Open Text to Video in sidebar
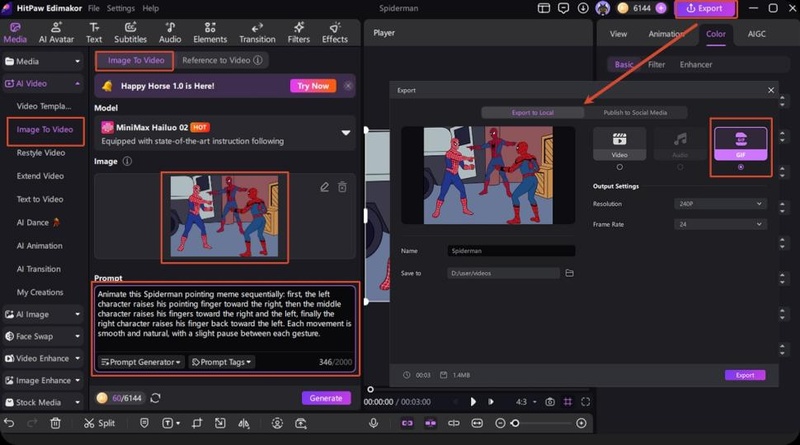This screenshot has width=800, height=445. tap(40, 199)
